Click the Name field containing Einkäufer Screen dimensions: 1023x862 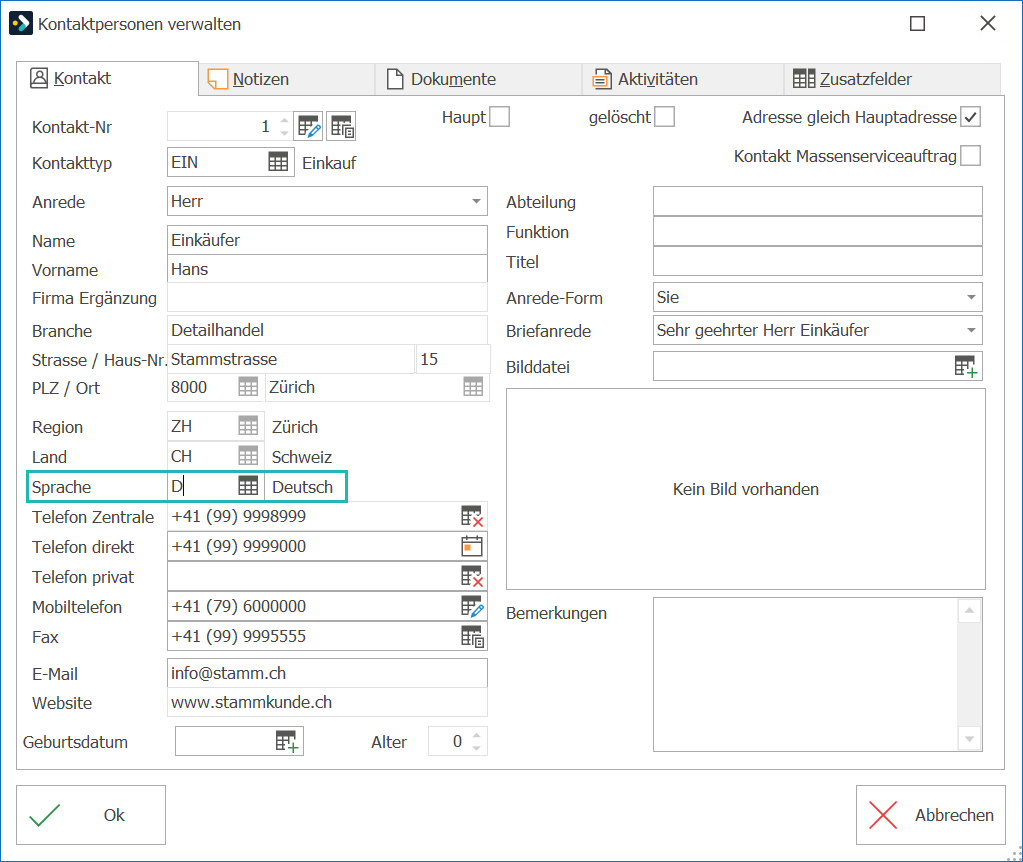327,240
